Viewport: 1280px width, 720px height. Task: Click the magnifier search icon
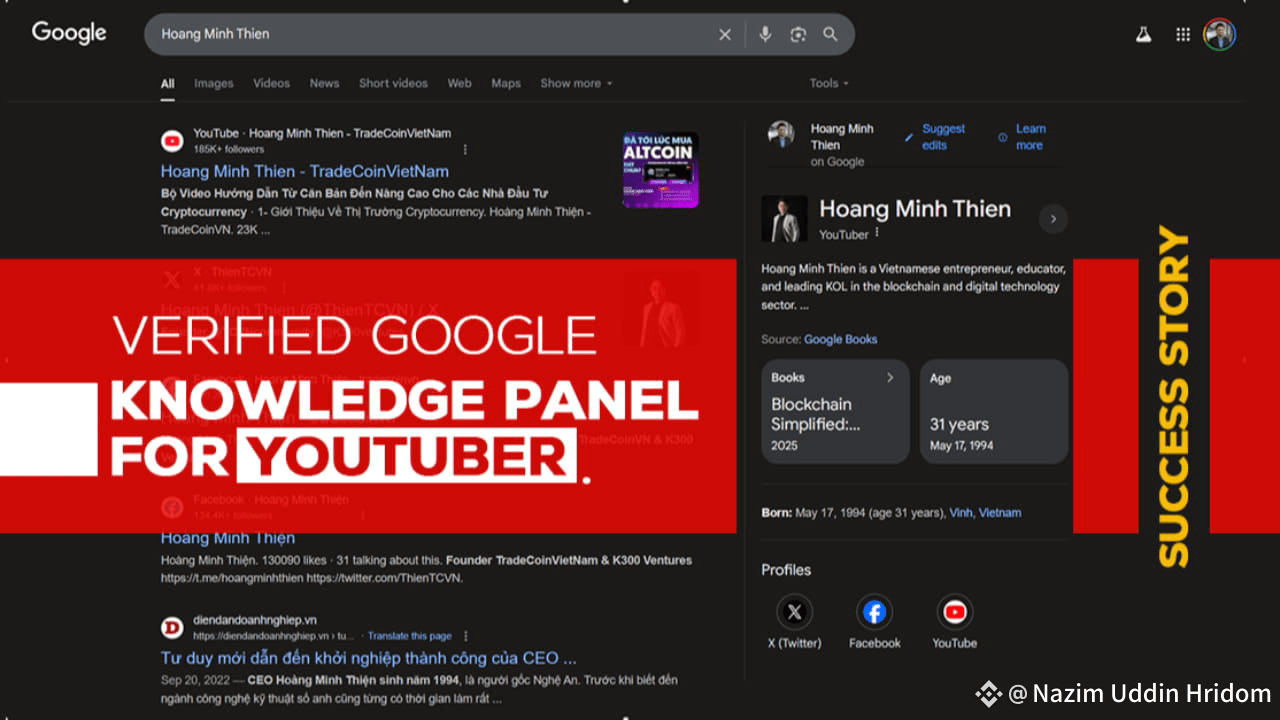pos(830,34)
